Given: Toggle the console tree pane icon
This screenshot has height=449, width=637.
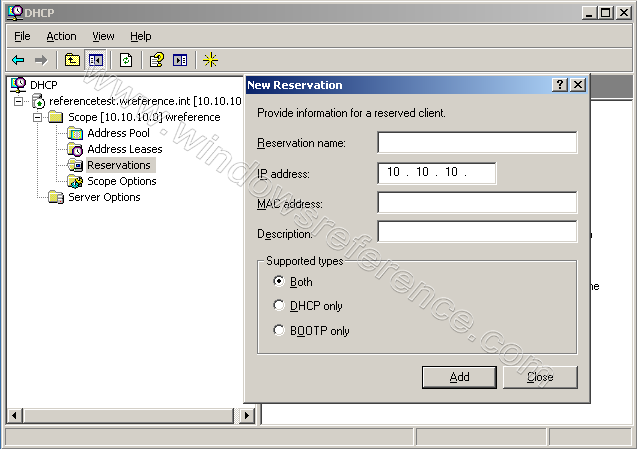Looking at the screenshot, I should 95,60.
